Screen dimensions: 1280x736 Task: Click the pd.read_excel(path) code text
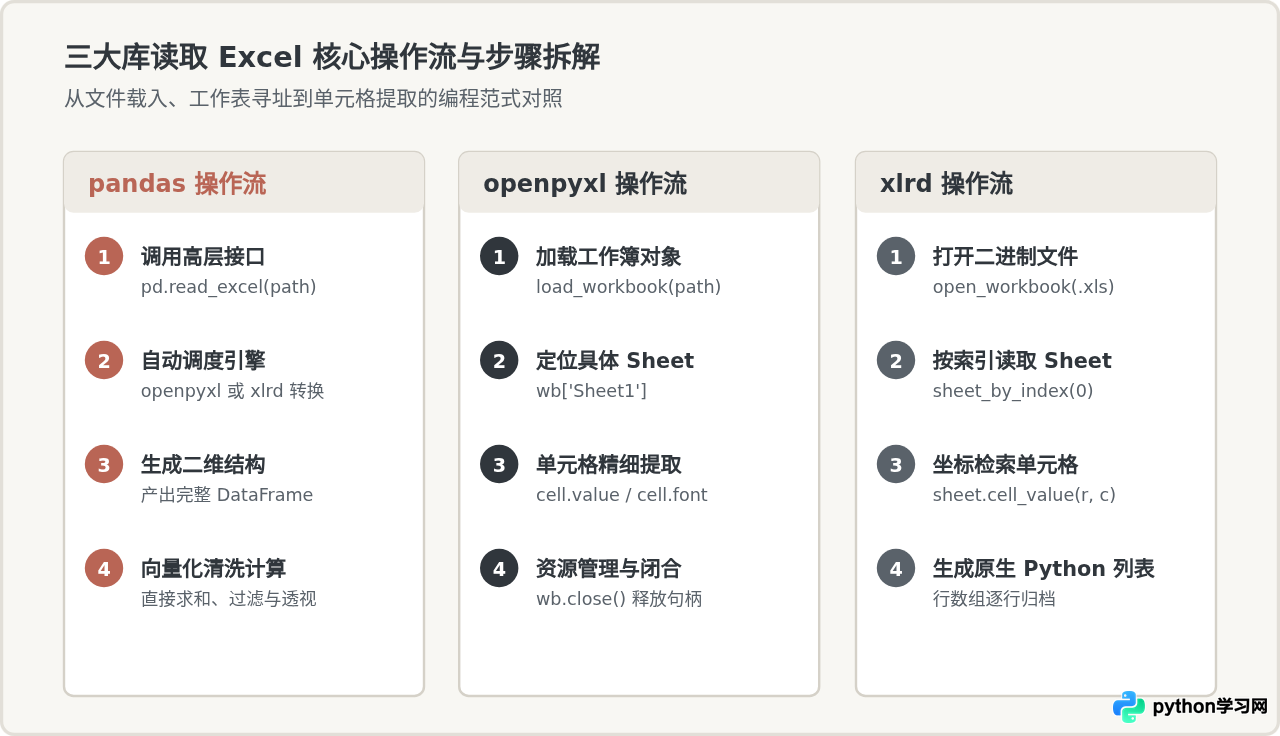click(x=229, y=287)
